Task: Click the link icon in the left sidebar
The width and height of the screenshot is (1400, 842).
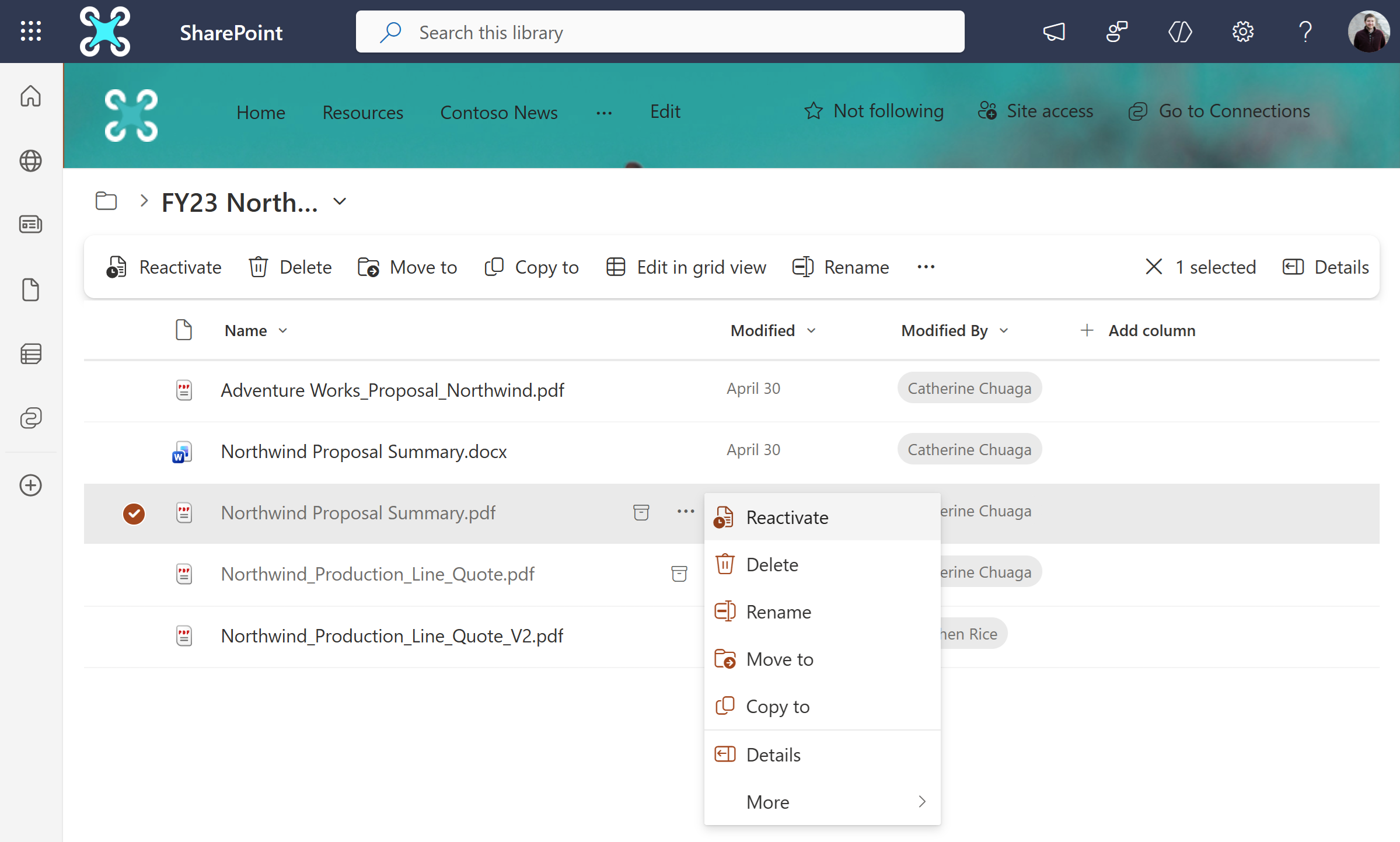Action: pos(30,418)
